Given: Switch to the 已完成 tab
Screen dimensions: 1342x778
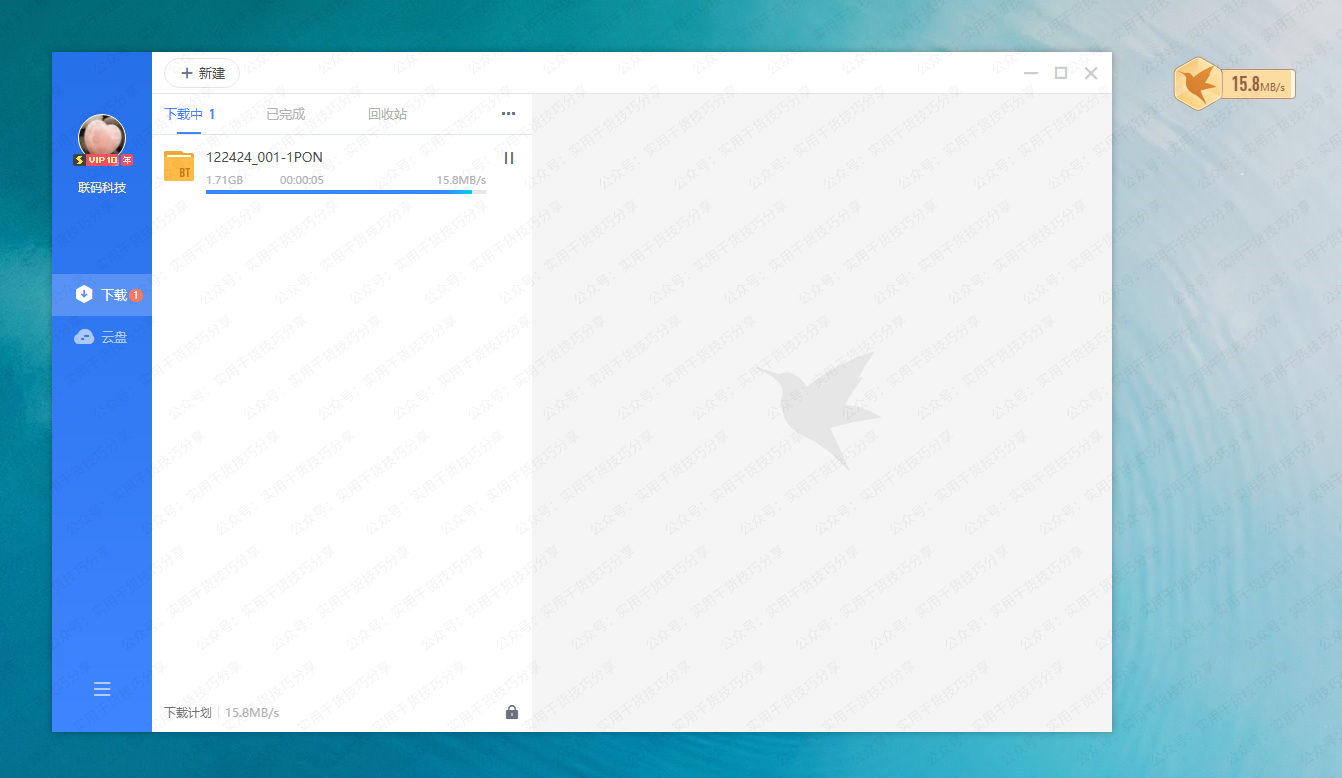Looking at the screenshot, I should 285,114.
